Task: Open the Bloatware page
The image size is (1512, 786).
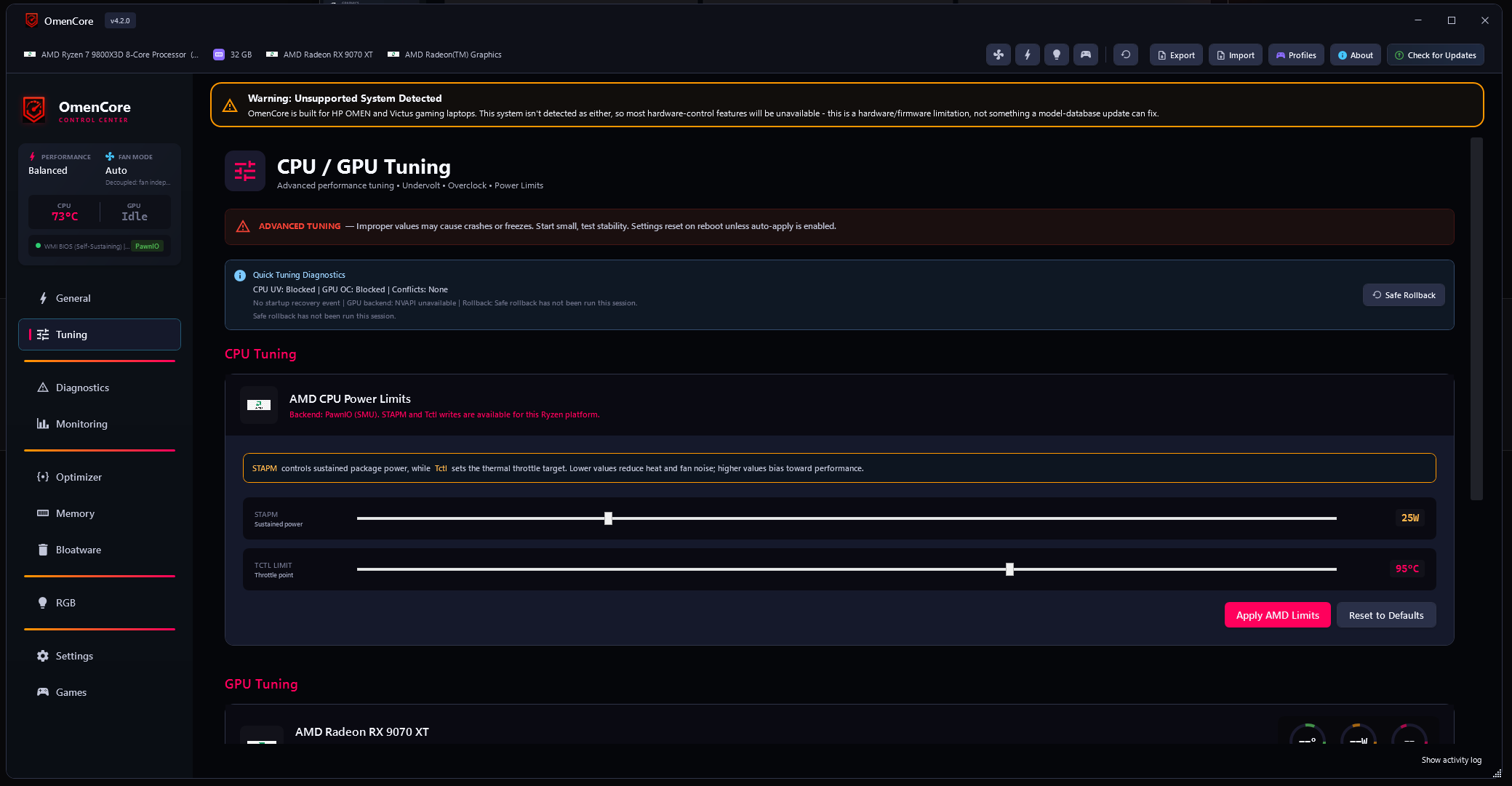Action: [x=100, y=550]
